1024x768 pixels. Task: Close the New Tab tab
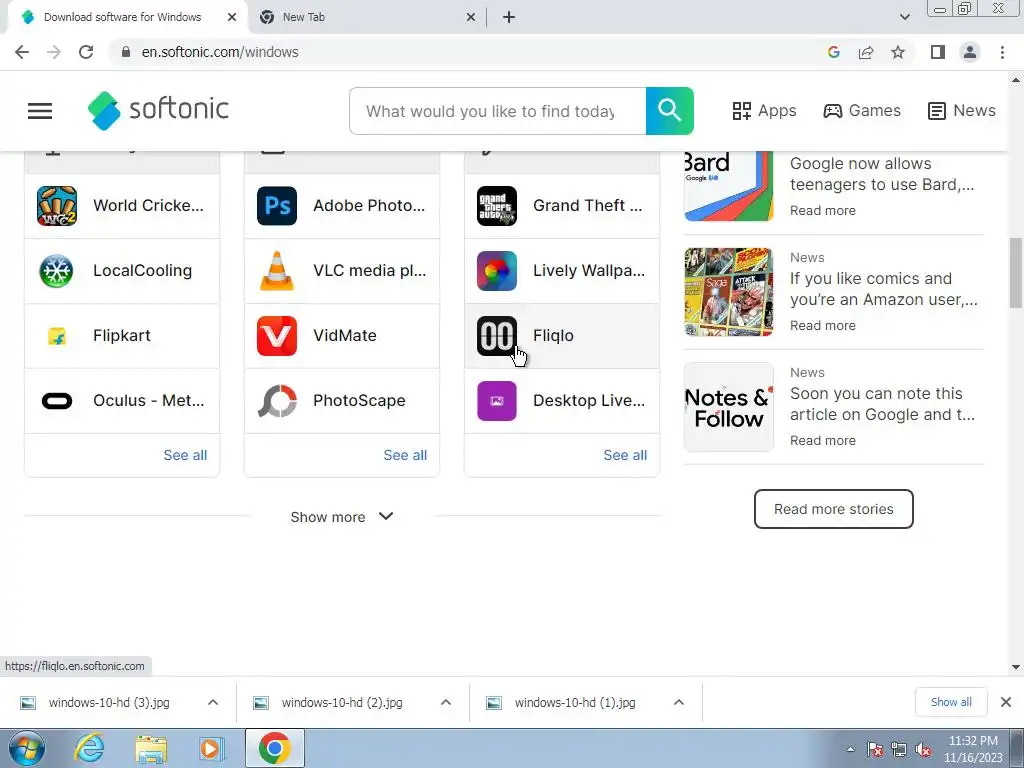point(471,18)
